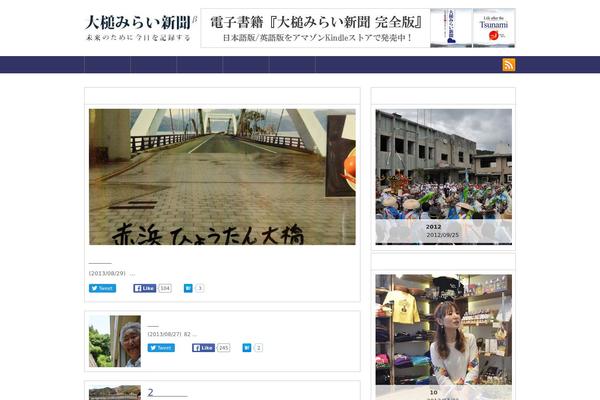Open sidebar photo of woman in shop
Screen dimensions: 600x400
tap(443, 337)
